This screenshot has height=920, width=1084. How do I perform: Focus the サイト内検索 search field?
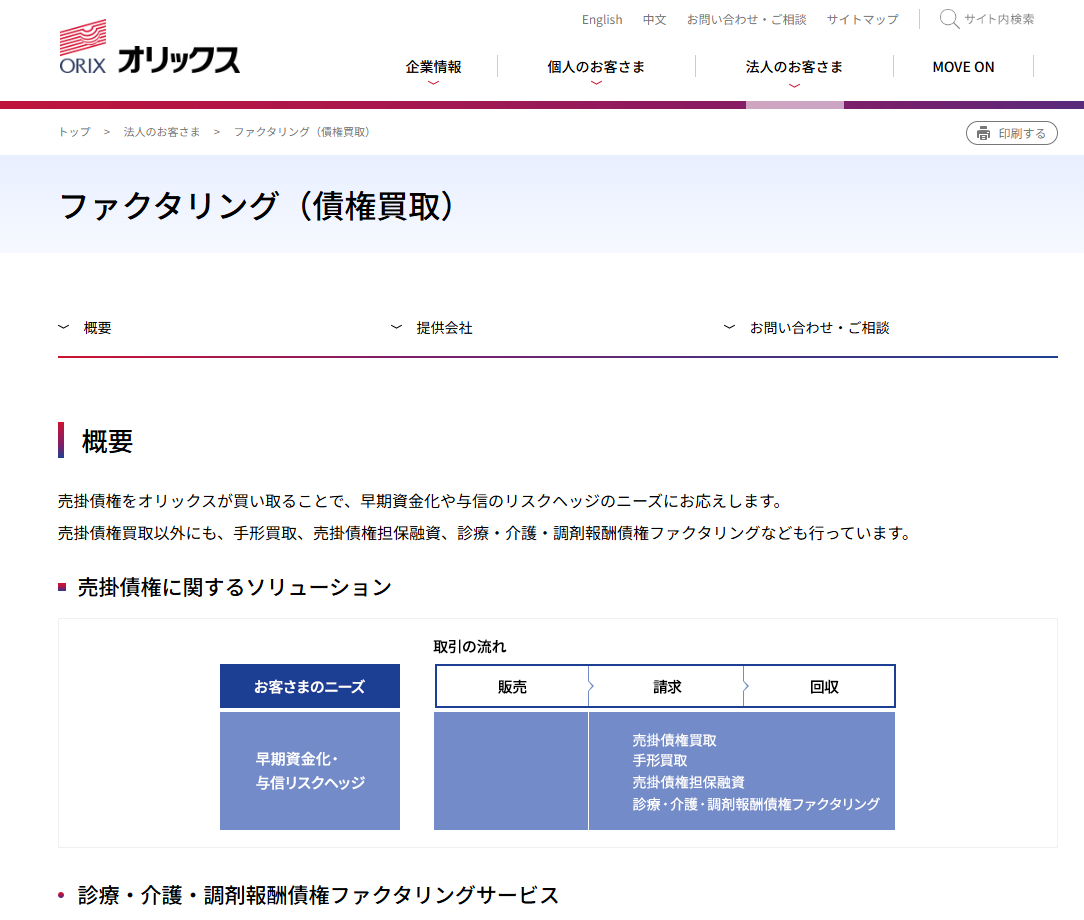click(999, 19)
